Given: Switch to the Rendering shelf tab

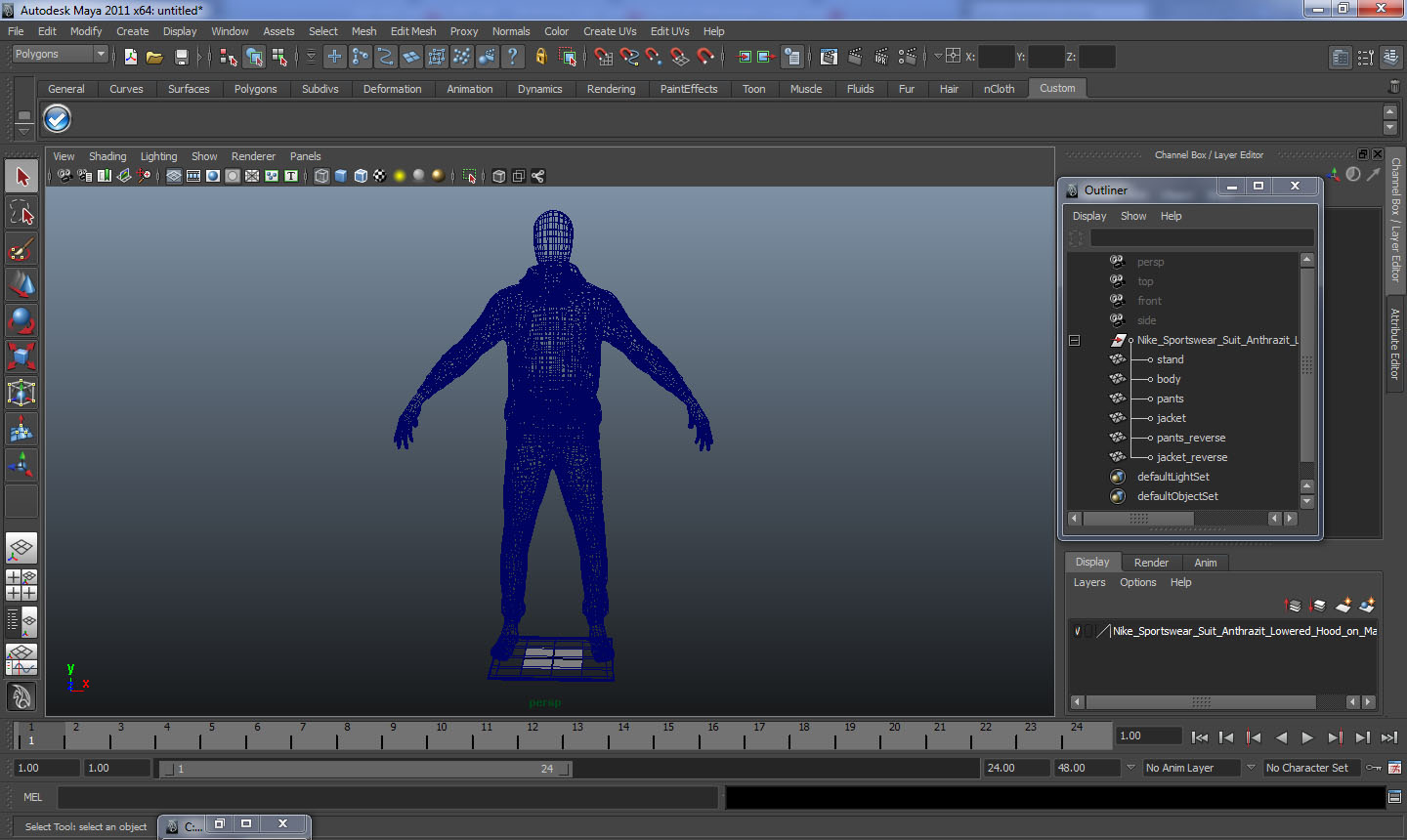Looking at the screenshot, I should 611,89.
